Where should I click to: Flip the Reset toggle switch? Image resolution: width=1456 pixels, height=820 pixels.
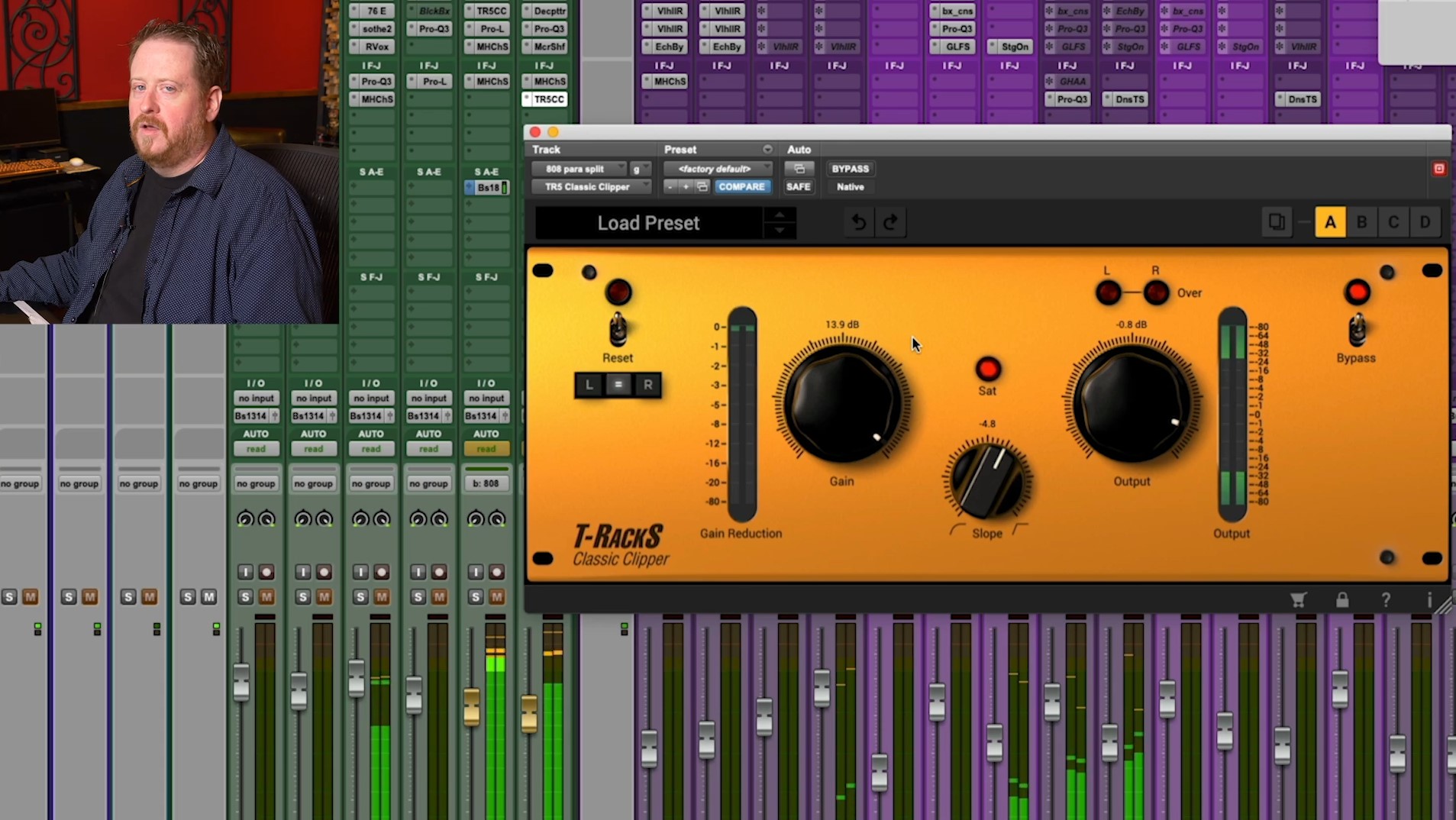pyautogui.click(x=618, y=331)
